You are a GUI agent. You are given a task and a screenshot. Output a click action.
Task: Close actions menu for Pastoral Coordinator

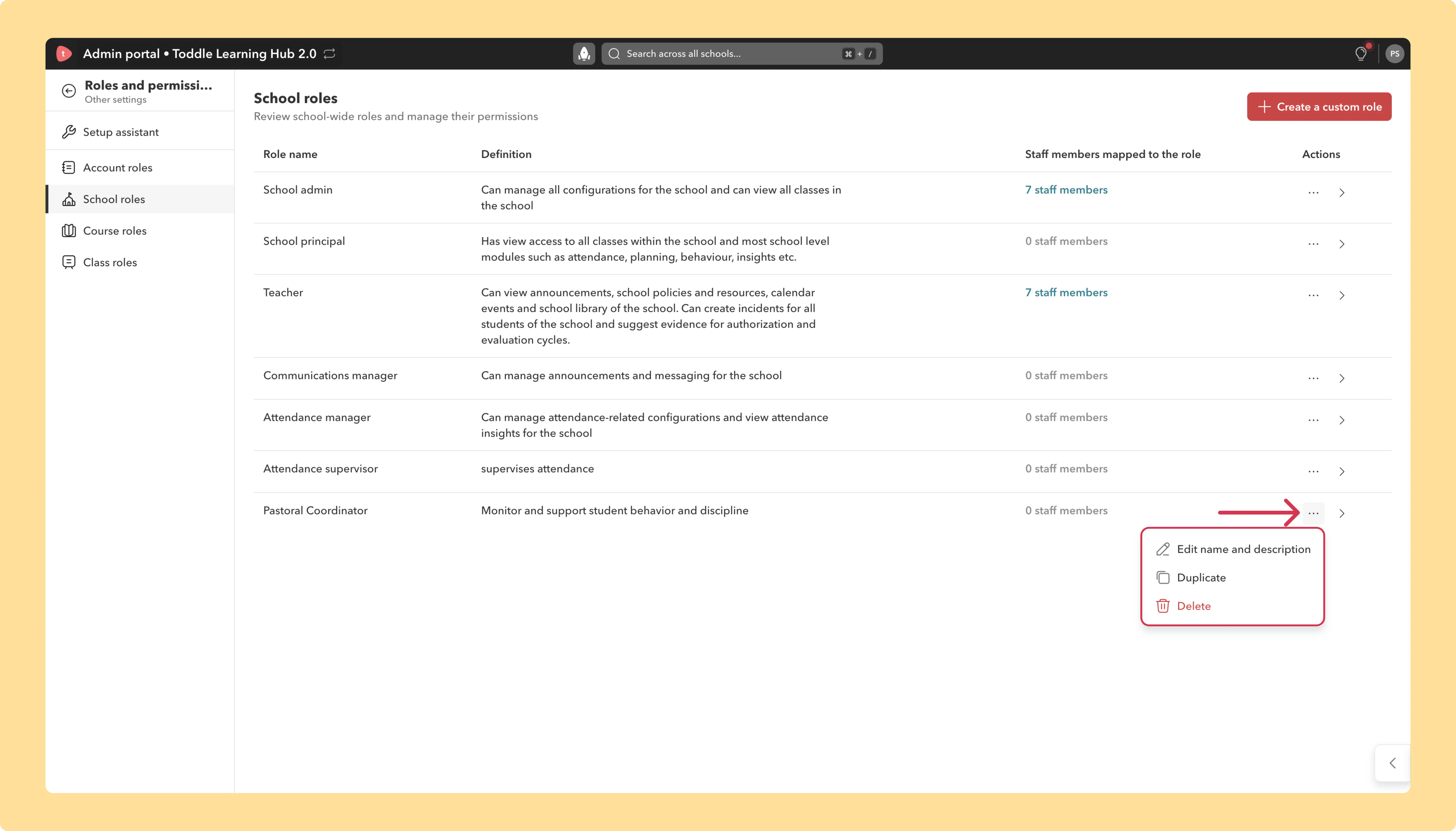pos(1313,513)
